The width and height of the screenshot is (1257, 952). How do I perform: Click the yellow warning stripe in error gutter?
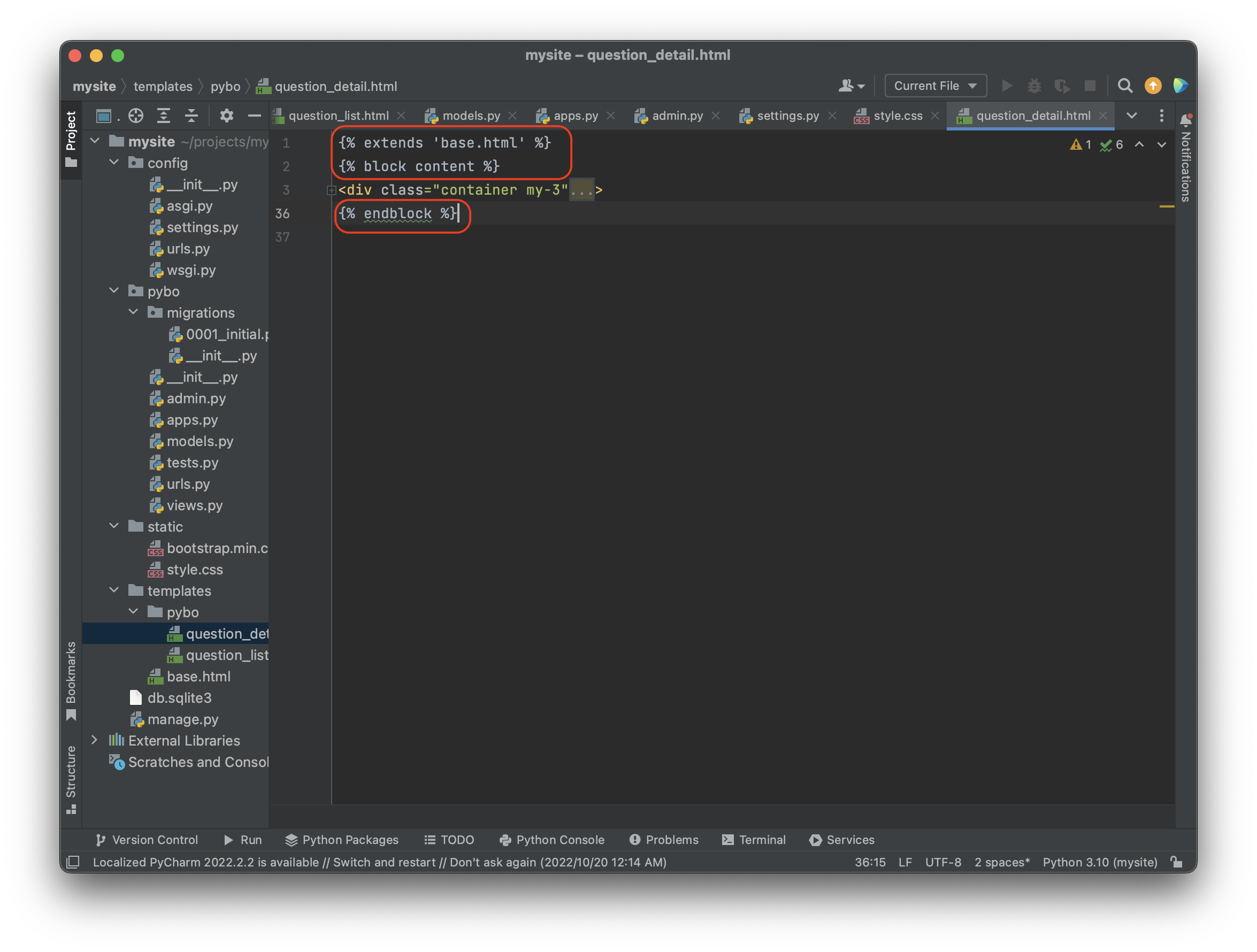click(1166, 206)
